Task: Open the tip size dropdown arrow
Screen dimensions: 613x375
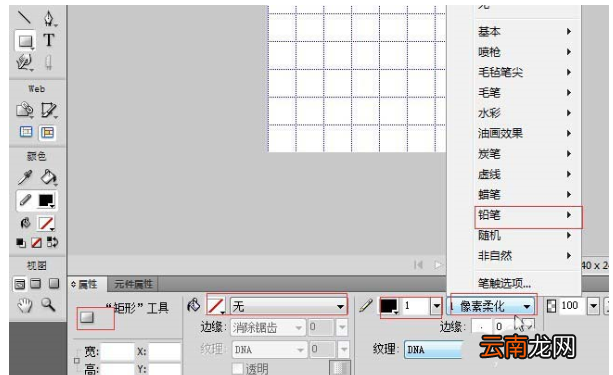Action: tap(436, 306)
